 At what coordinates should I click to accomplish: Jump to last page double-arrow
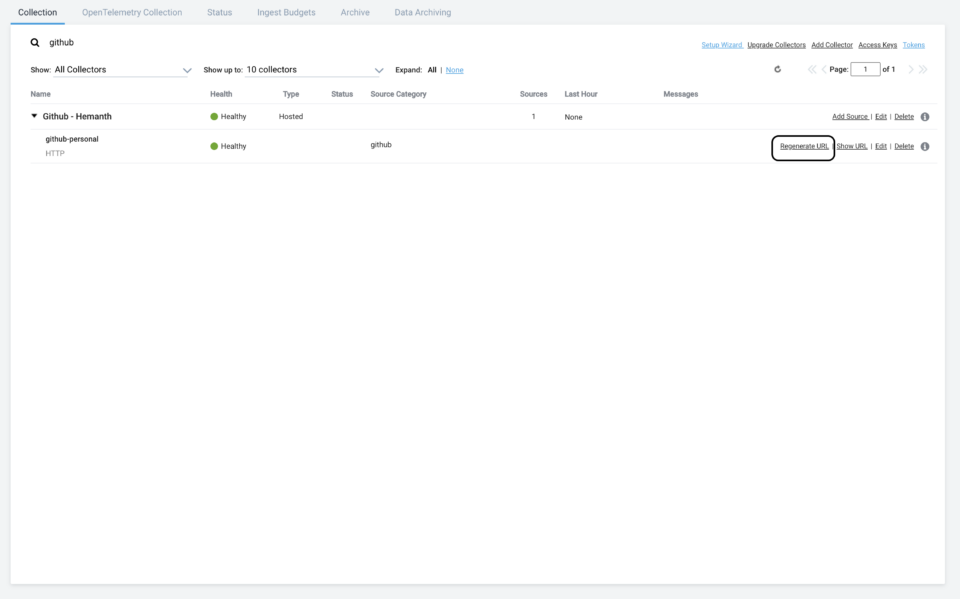922,69
